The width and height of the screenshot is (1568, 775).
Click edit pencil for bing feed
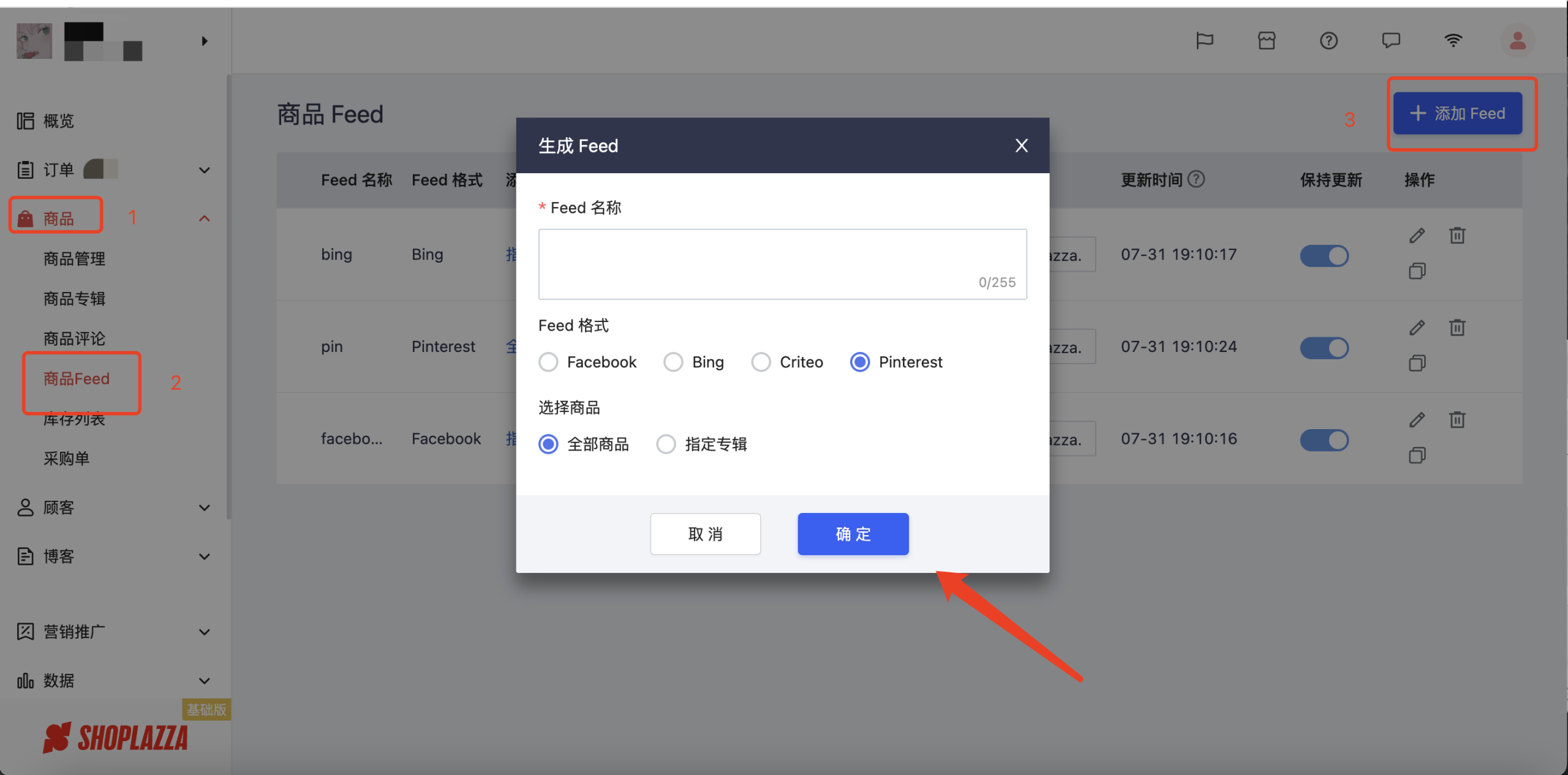[x=1417, y=236]
